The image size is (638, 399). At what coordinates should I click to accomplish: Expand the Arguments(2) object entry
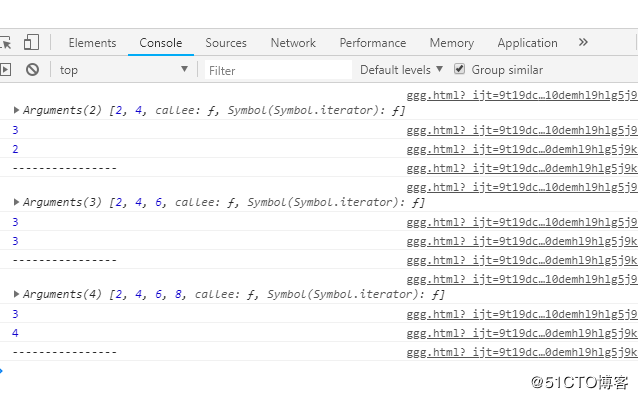click(x=16, y=110)
